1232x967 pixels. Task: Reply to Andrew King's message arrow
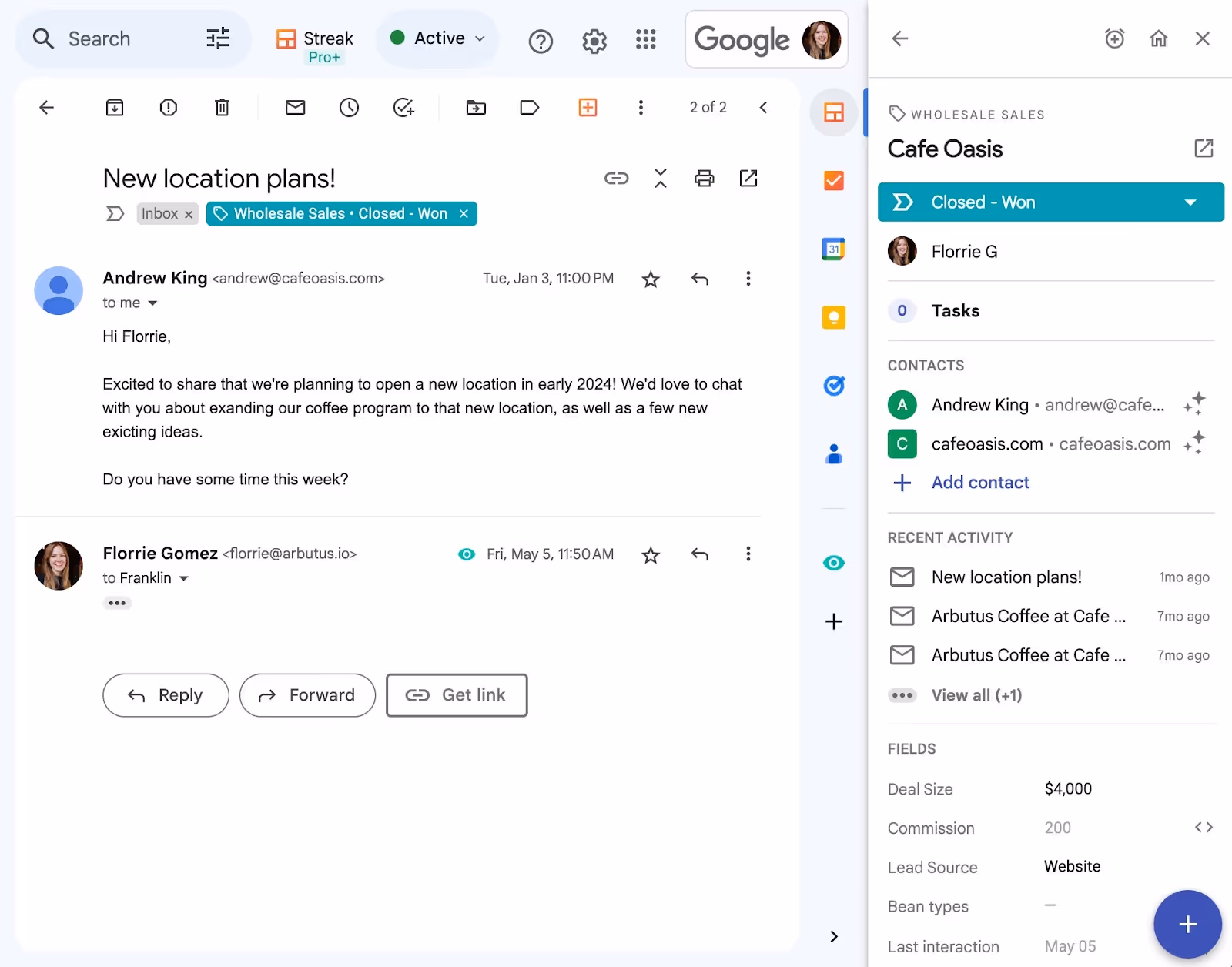700,279
